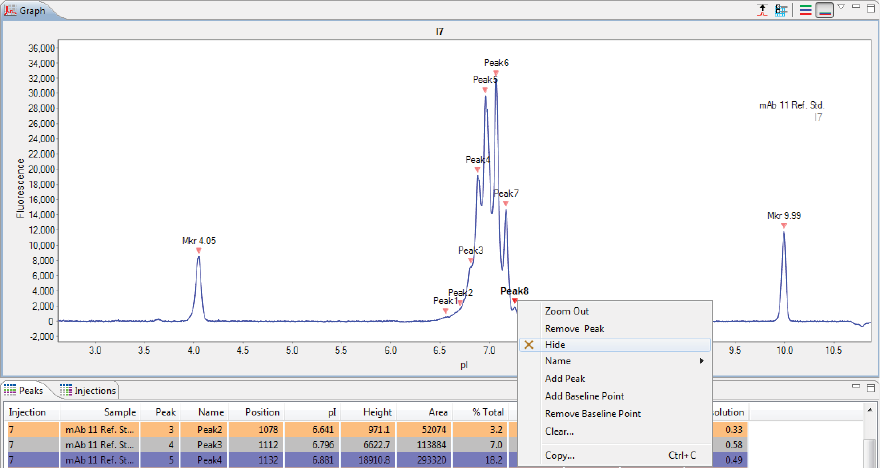The height and width of the screenshot is (468, 880).
Task: Select the stacked lanes view icon
Action: pyautogui.click(x=805, y=10)
